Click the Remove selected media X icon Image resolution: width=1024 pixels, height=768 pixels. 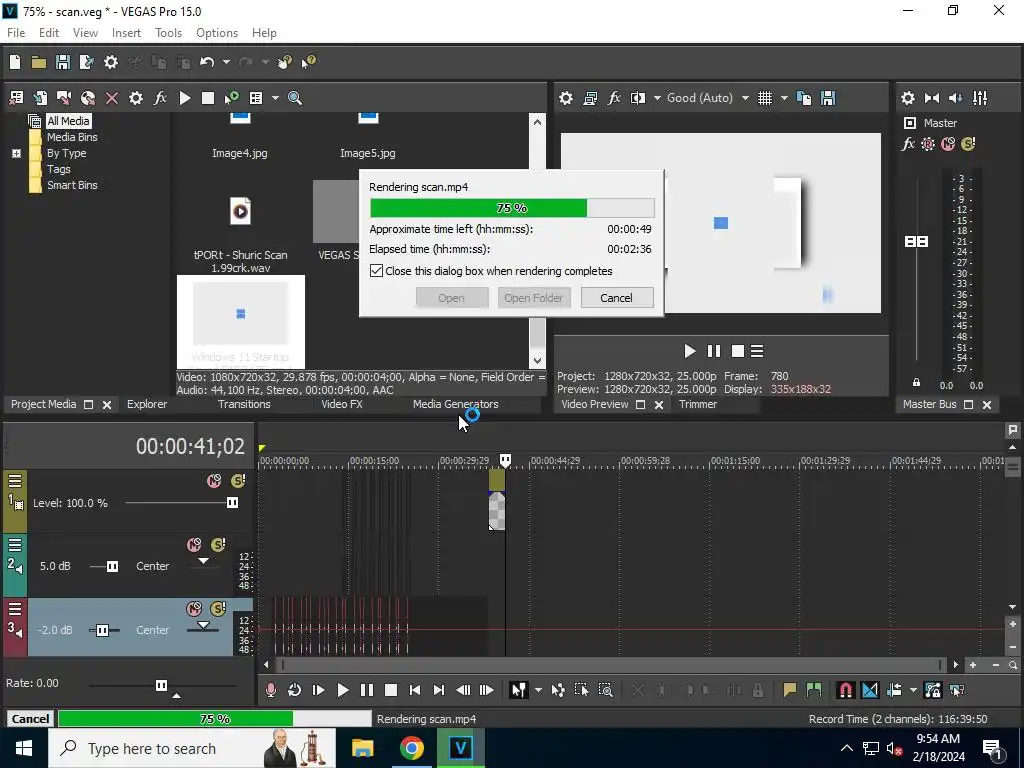click(112, 98)
